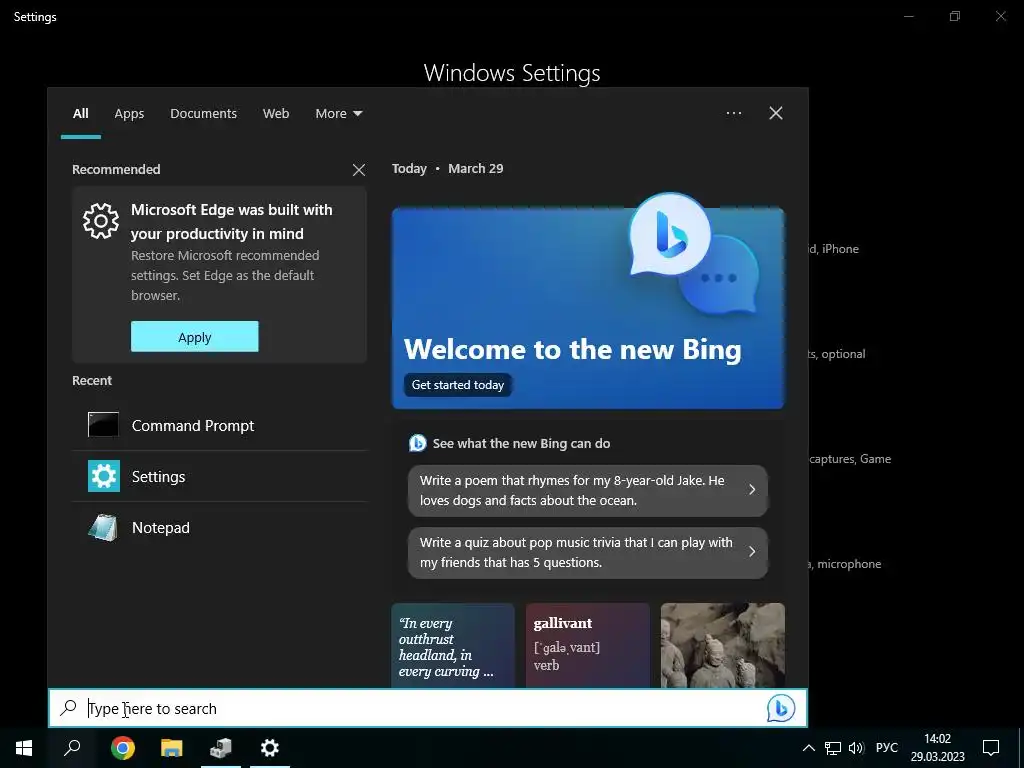Click the taskbar Search magnifier icon
This screenshot has width=1024, height=768.
tap(72, 748)
